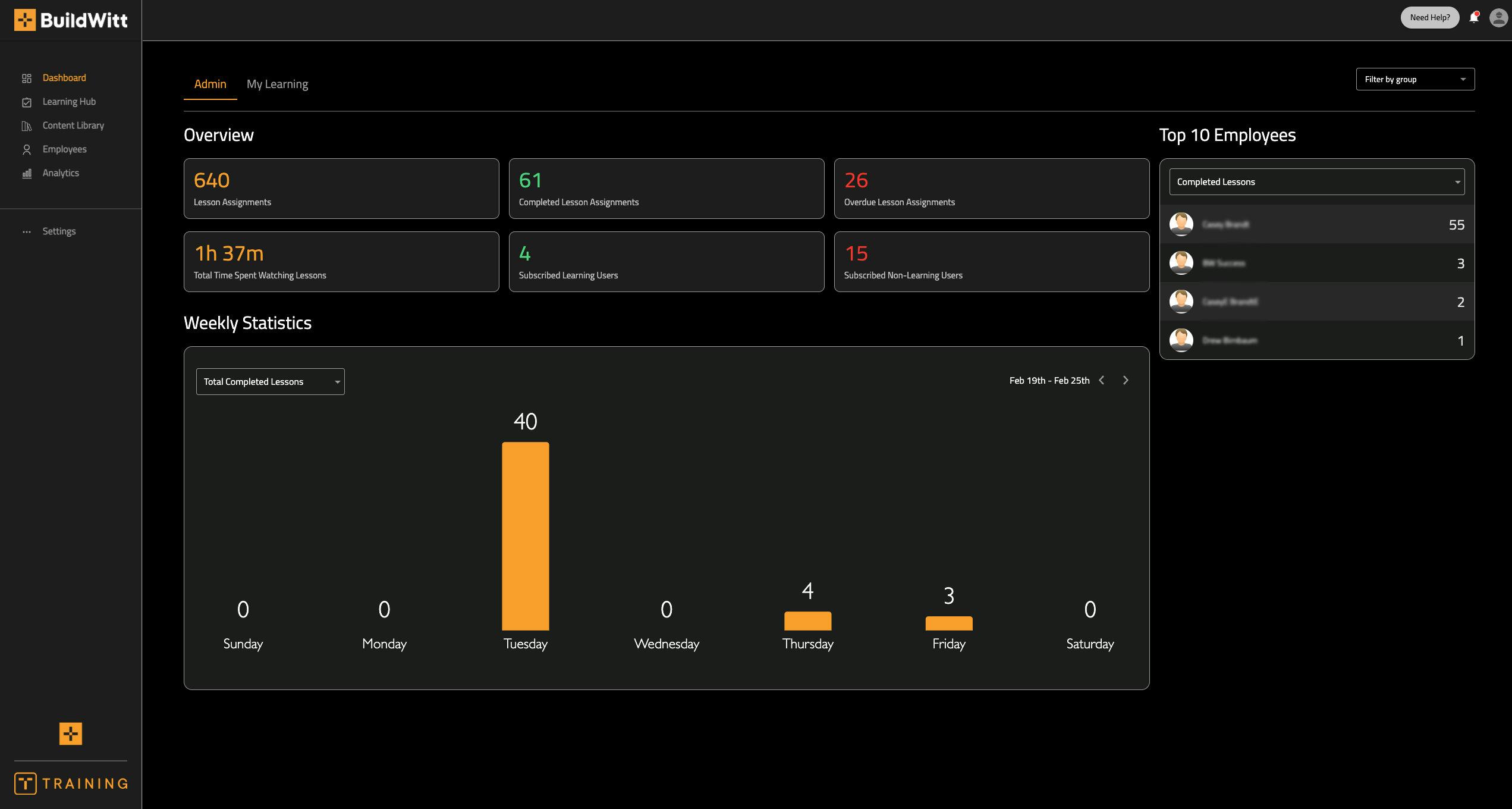Click the Tuesday bar in weekly chart
The height and width of the screenshot is (809, 1512).
pos(525,535)
